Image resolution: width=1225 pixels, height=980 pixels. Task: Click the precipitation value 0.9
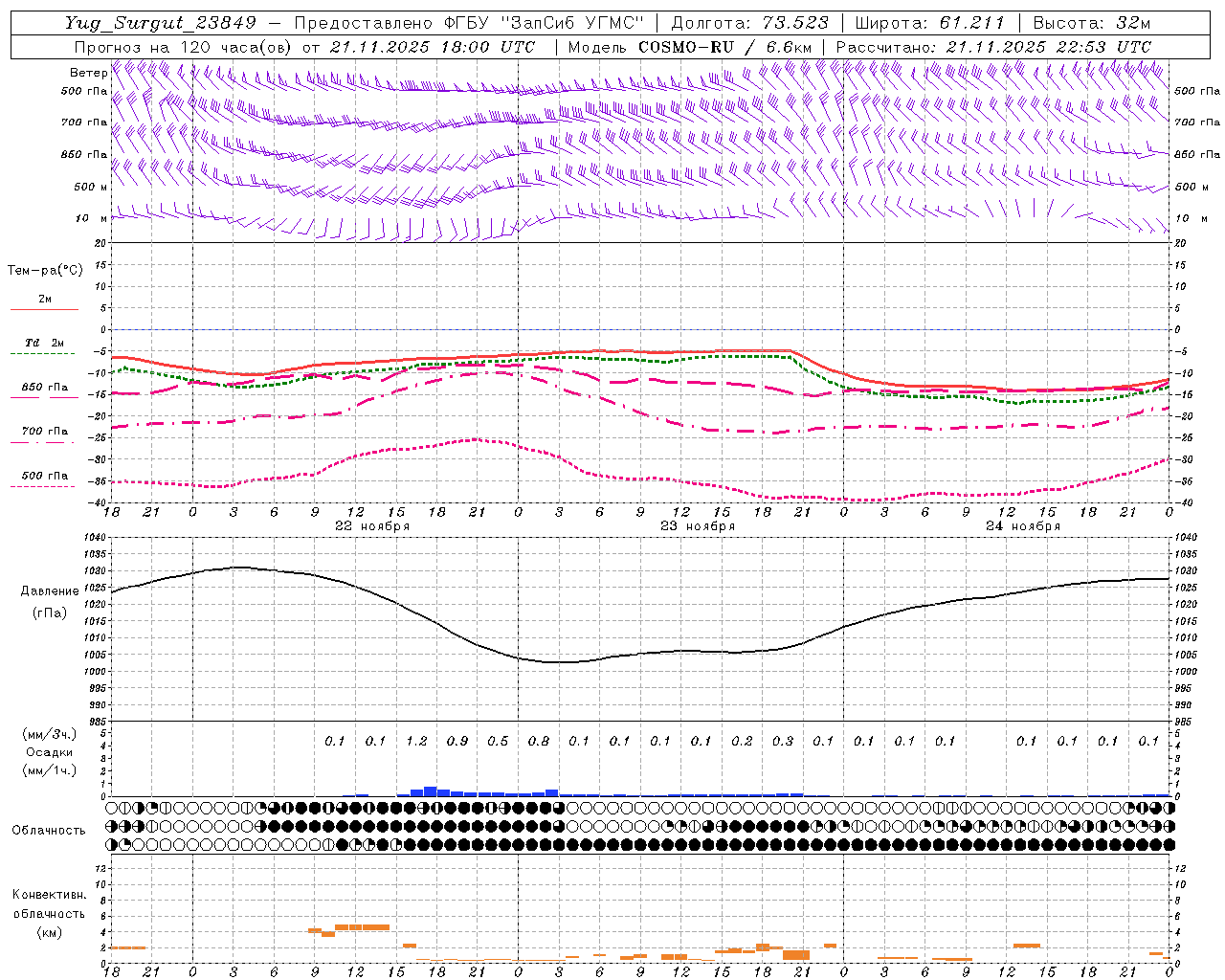click(457, 741)
